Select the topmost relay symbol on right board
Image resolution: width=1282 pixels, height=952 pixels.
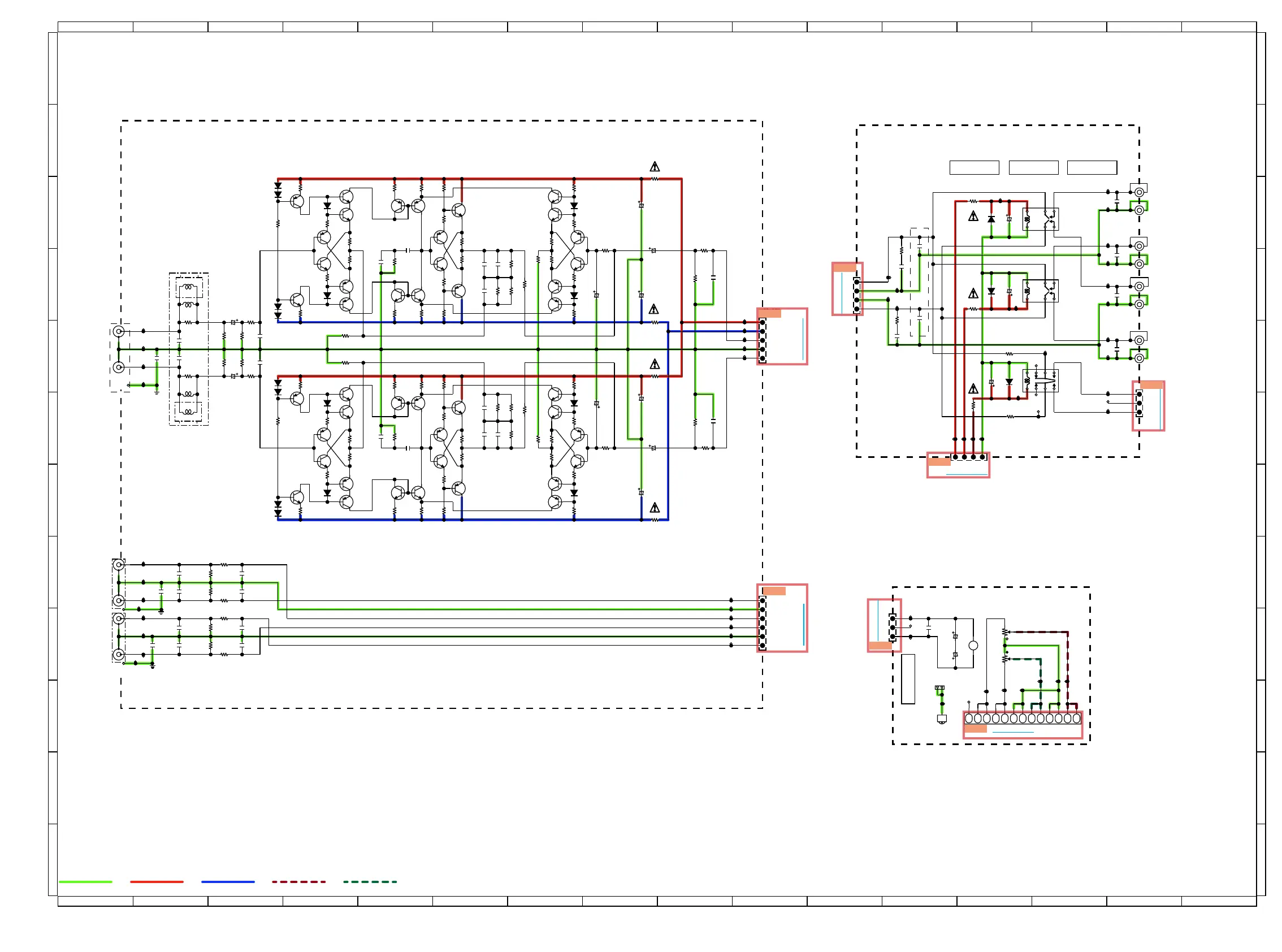pos(1040,219)
